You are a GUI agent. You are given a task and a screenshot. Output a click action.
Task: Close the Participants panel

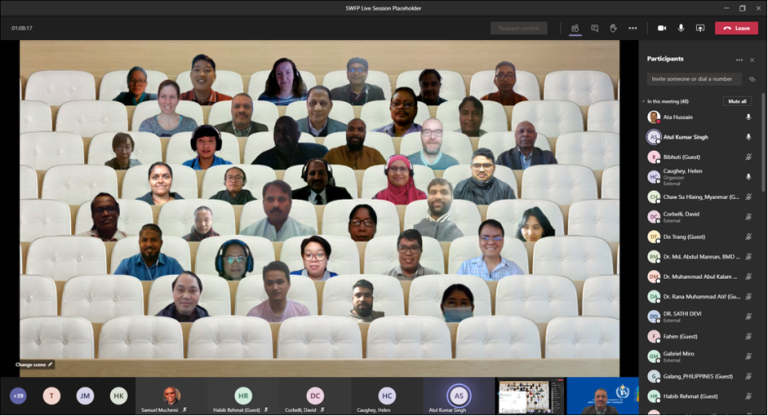point(752,60)
